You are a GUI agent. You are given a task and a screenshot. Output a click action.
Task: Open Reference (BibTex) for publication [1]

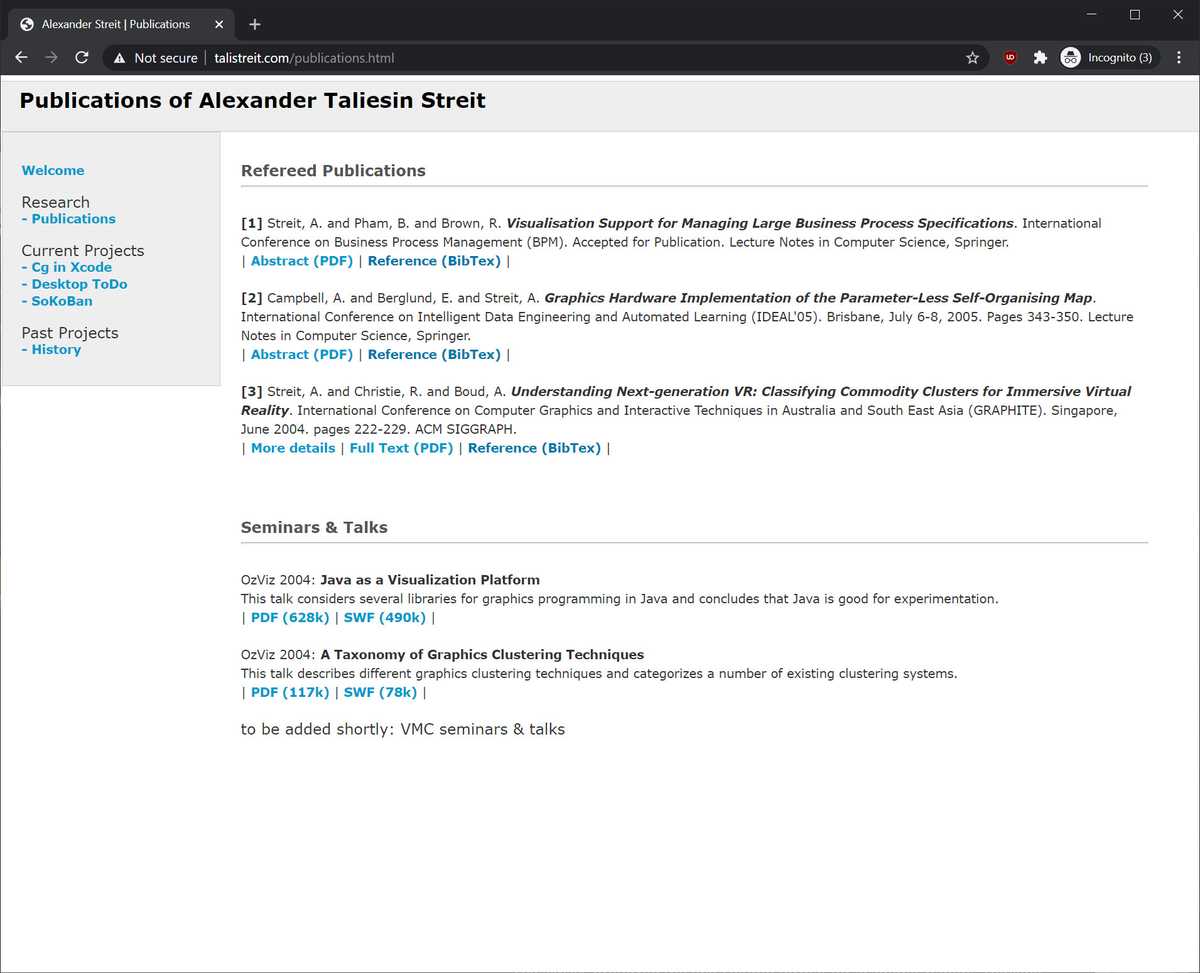[x=434, y=261]
